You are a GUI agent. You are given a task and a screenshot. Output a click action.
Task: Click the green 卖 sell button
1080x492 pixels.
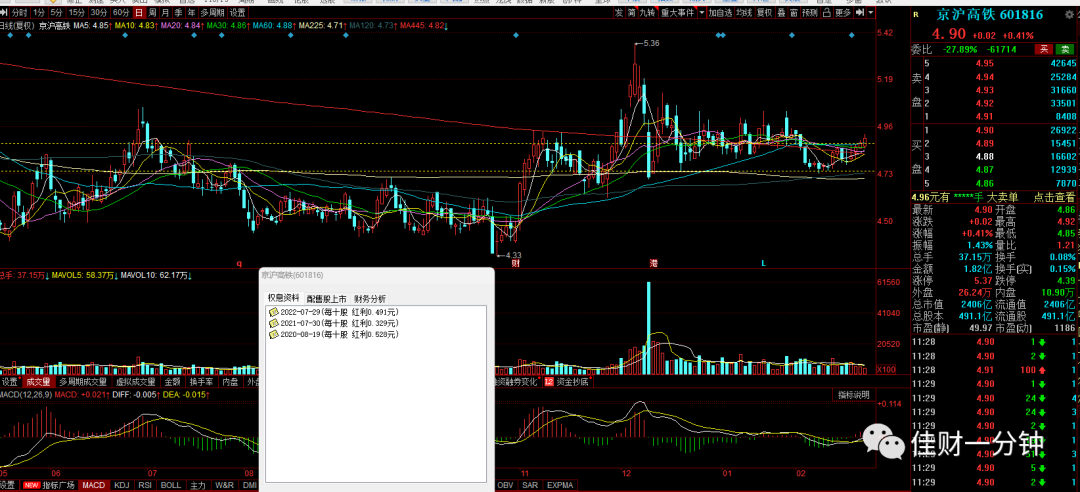(1063, 49)
